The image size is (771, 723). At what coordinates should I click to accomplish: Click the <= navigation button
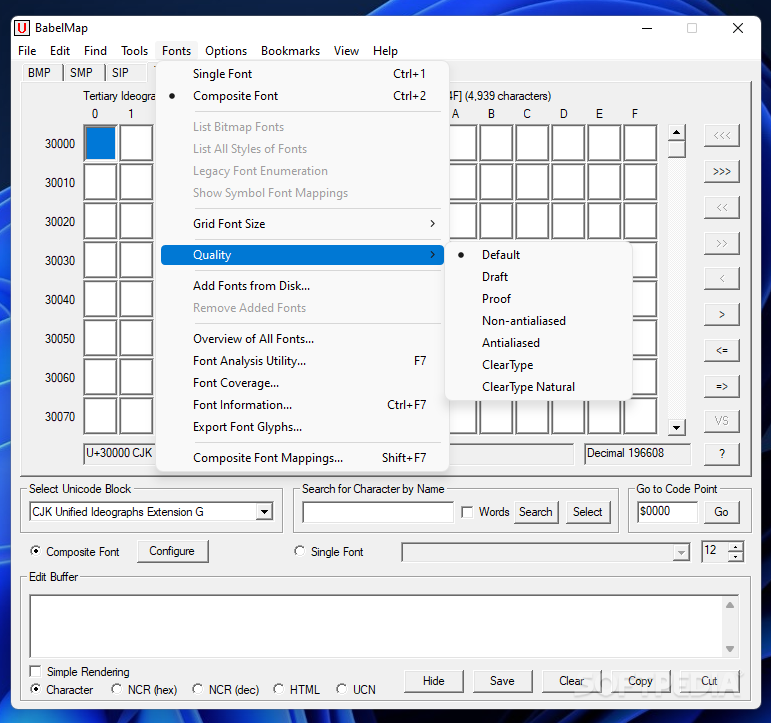[x=721, y=351]
